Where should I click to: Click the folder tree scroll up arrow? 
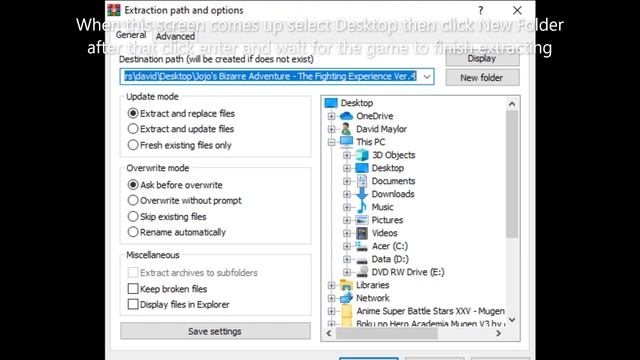click(512, 104)
